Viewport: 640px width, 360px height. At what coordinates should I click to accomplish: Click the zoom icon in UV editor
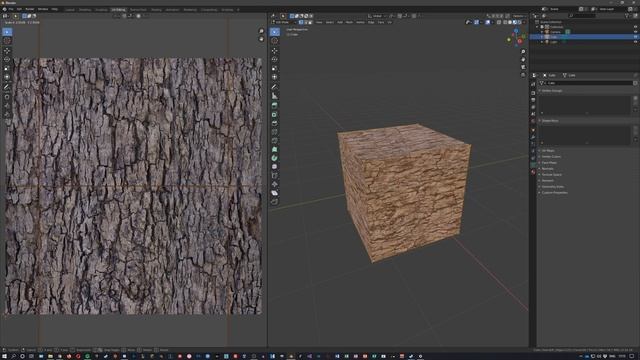(x=261, y=31)
